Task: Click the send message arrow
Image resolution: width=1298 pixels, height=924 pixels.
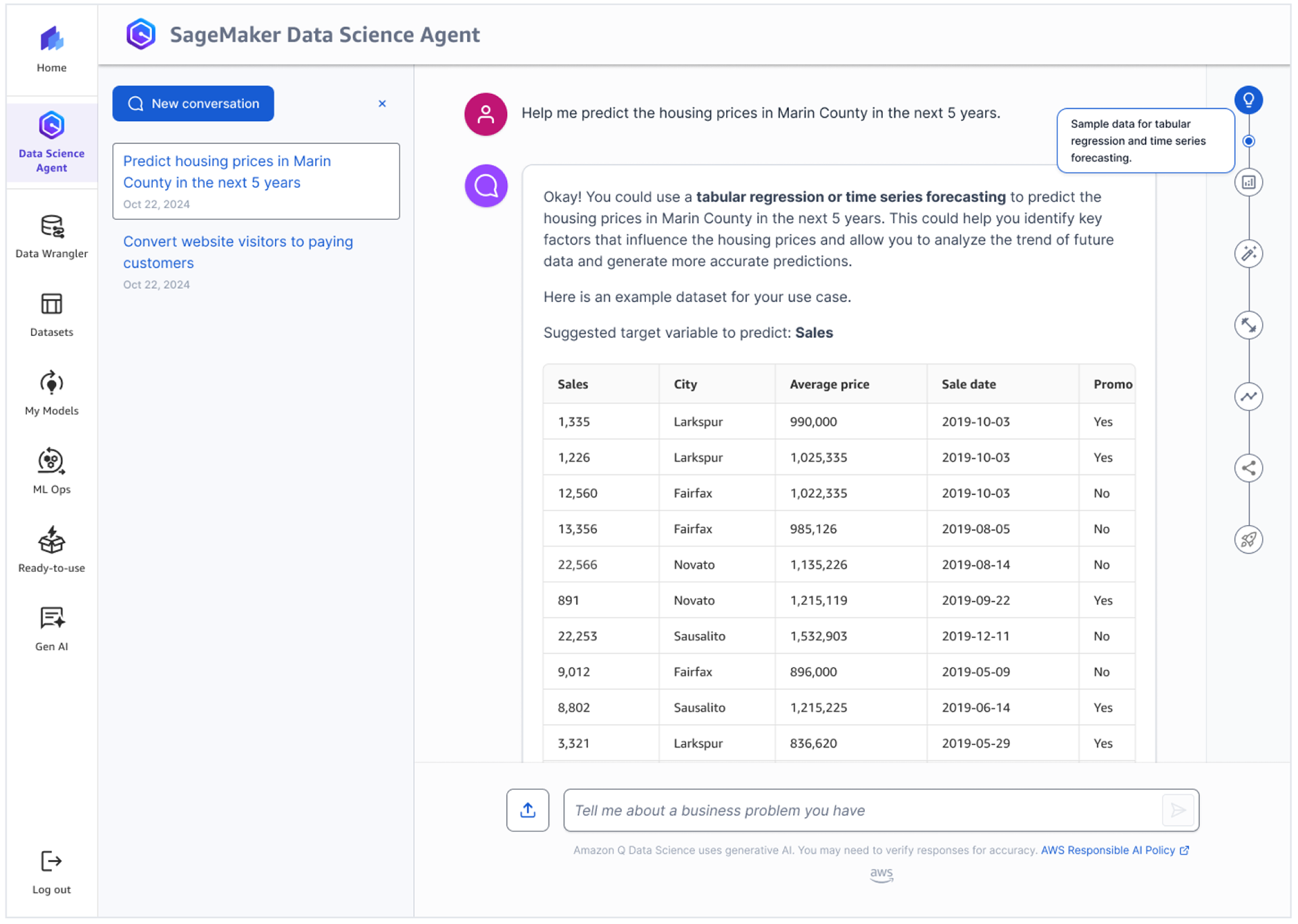Action: pos(1178,810)
